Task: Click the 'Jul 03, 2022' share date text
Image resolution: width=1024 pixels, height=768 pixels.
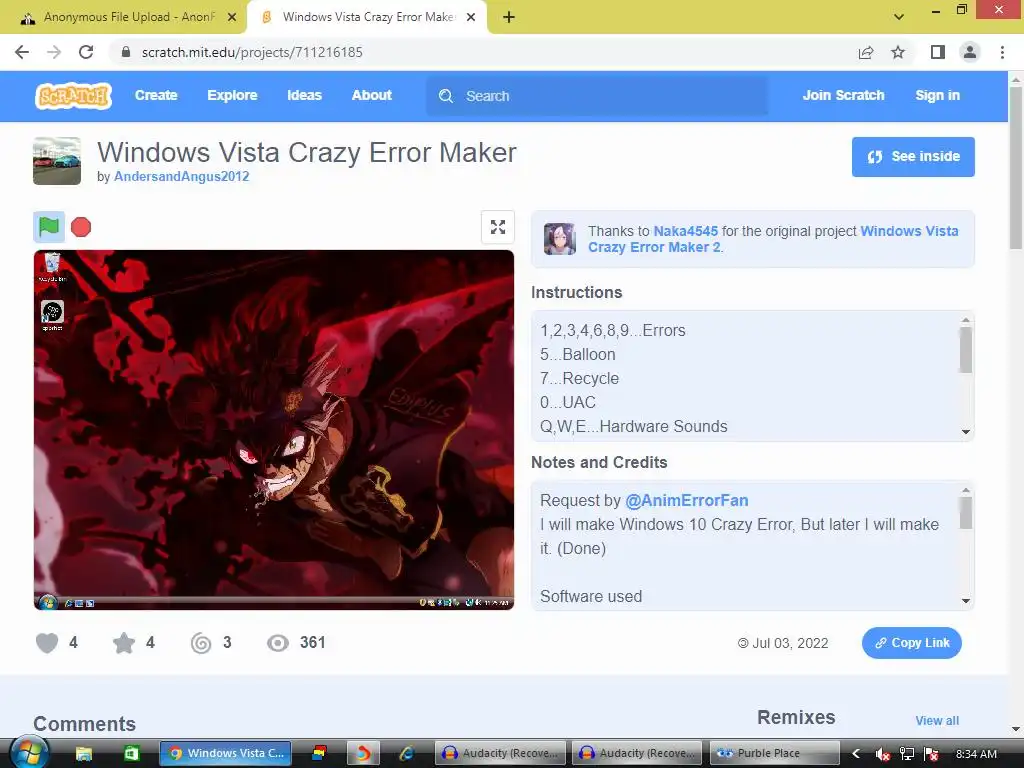Action: pos(790,643)
